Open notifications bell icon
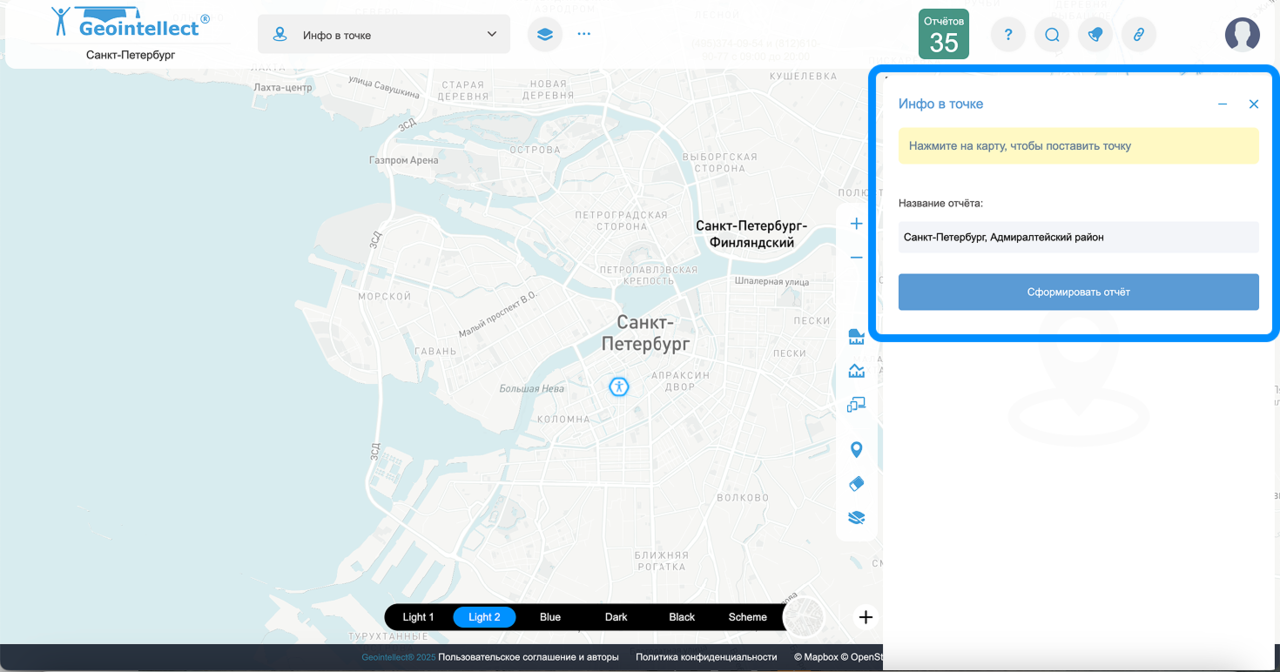This screenshot has width=1280, height=672. [1095, 34]
